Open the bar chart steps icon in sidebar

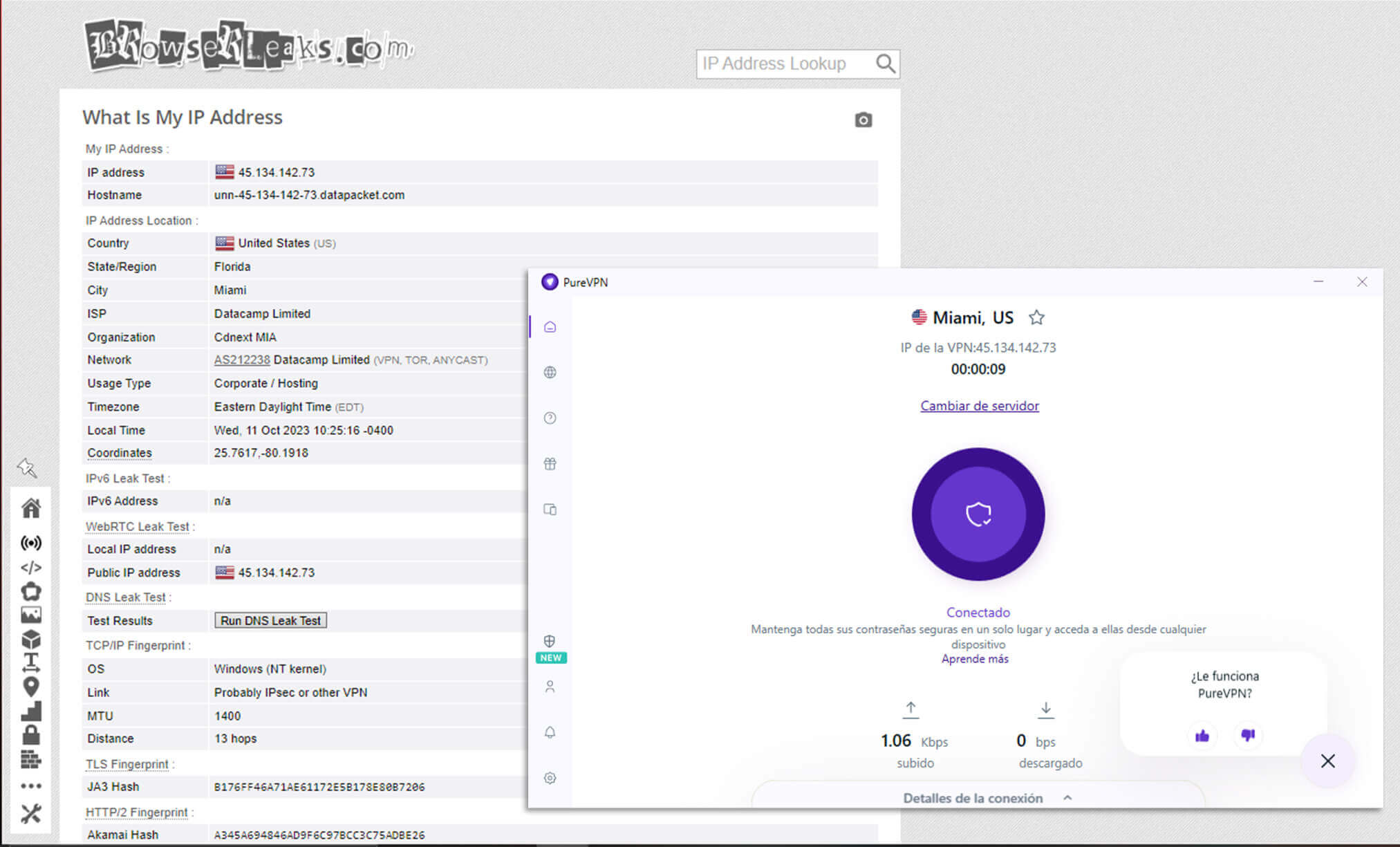tap(31, 711)
